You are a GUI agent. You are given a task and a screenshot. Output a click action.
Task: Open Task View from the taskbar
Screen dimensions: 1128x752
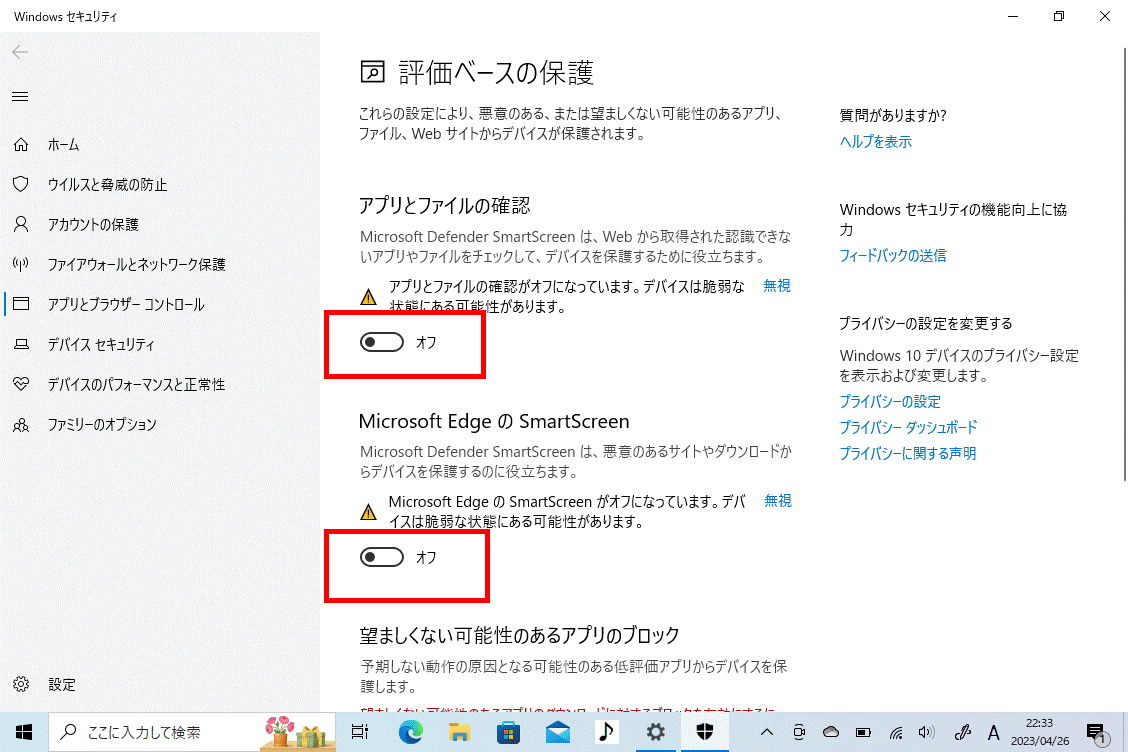(x=360, y=733)
